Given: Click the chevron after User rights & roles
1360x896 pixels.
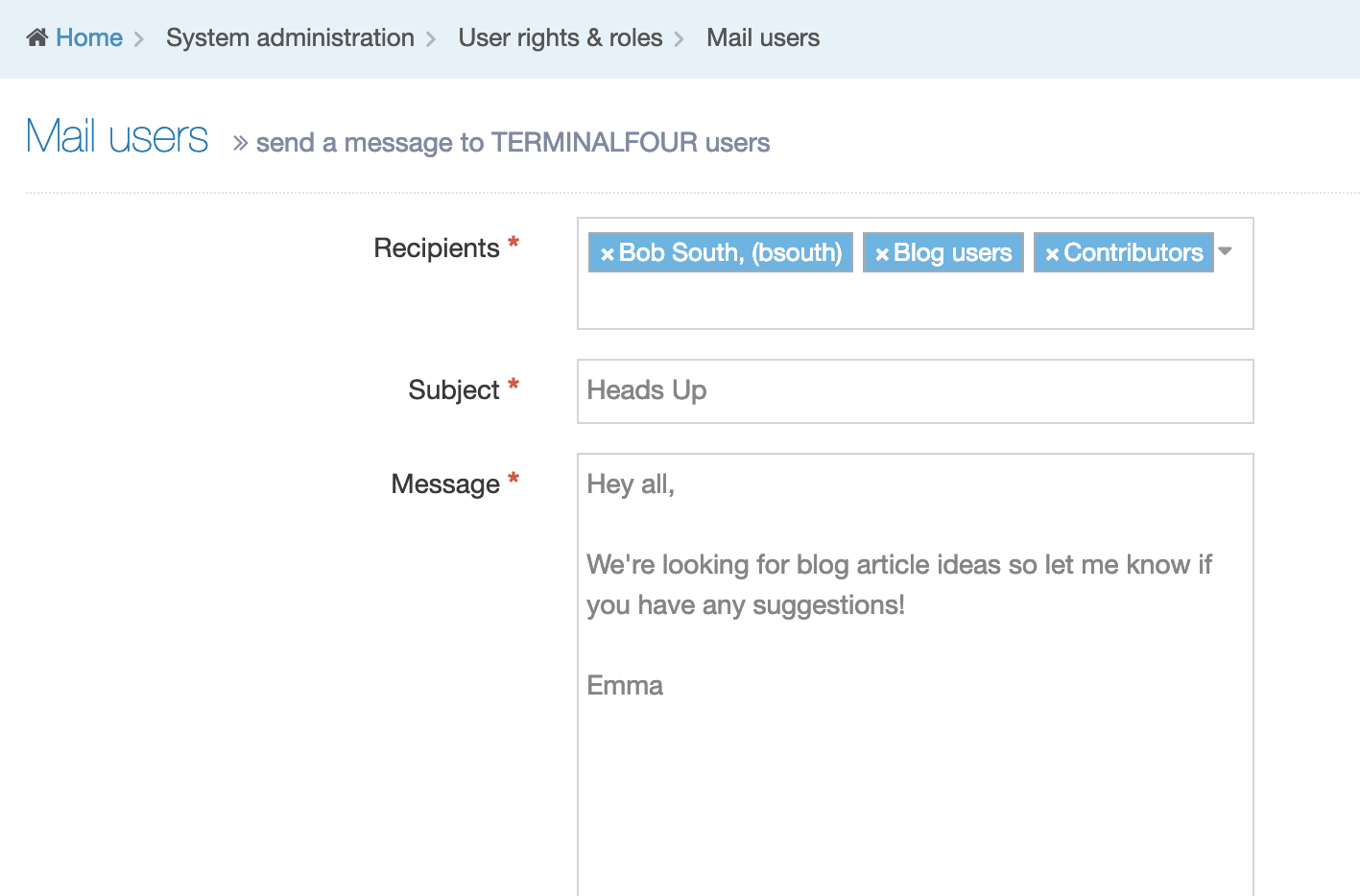Looking at the screenshot, I should (x=680, y=39).
